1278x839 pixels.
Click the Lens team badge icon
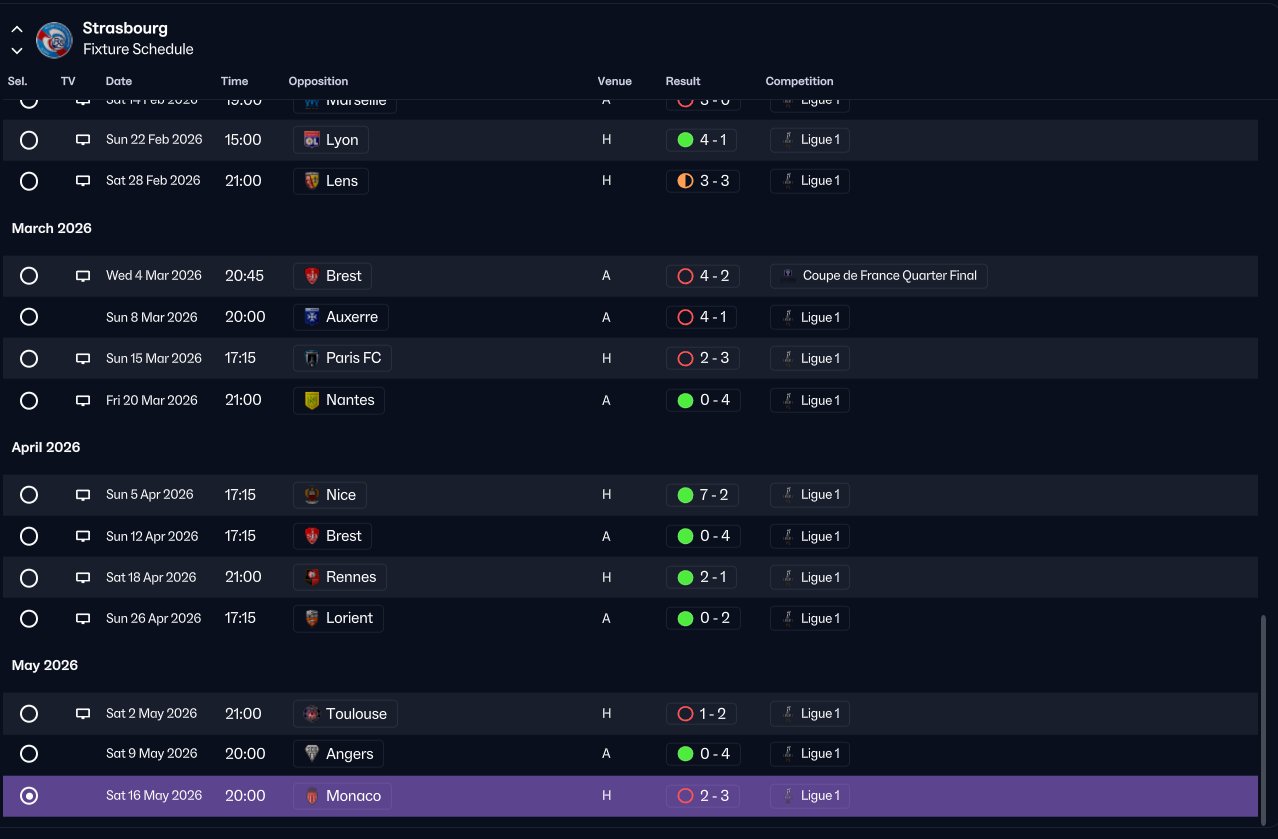[311, 181]
